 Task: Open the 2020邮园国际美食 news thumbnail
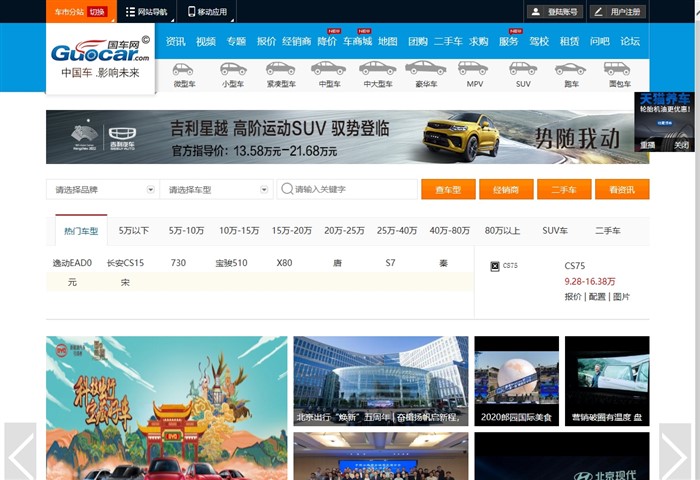[517, 381]
